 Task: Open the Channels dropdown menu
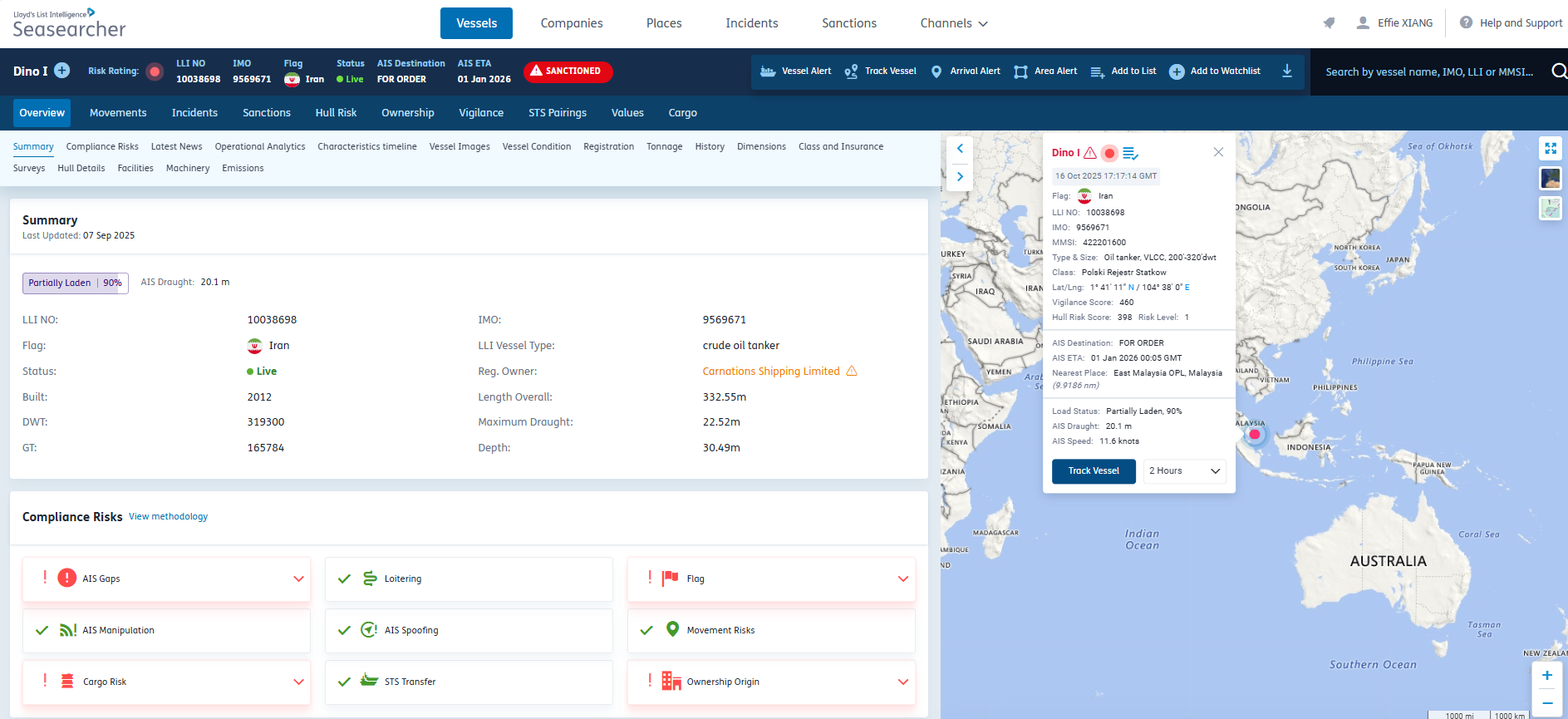tap(953, 23)
